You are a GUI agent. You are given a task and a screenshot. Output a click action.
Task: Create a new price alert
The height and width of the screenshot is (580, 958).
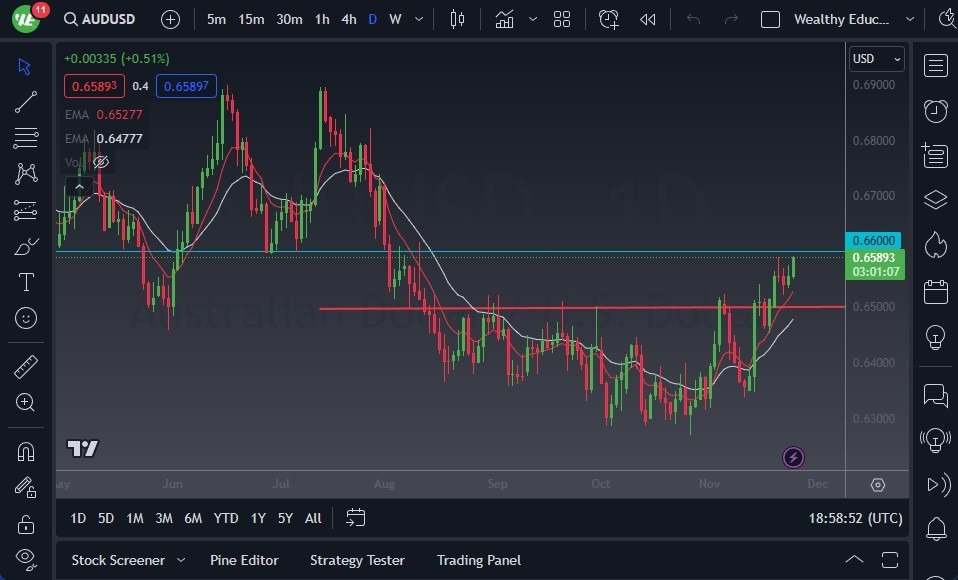(609, 19)
